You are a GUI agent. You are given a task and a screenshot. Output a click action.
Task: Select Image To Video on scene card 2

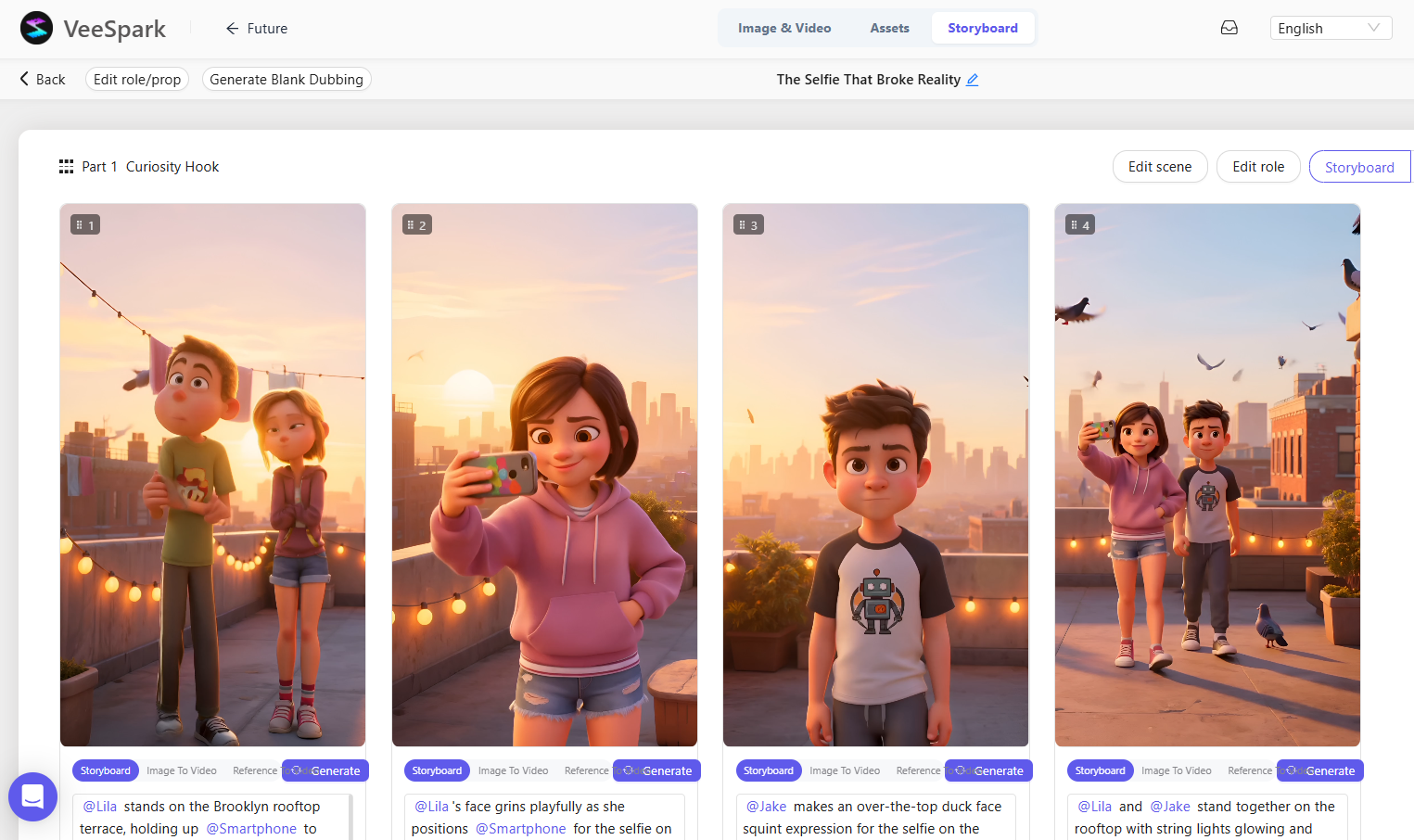(x=513, y=770)
